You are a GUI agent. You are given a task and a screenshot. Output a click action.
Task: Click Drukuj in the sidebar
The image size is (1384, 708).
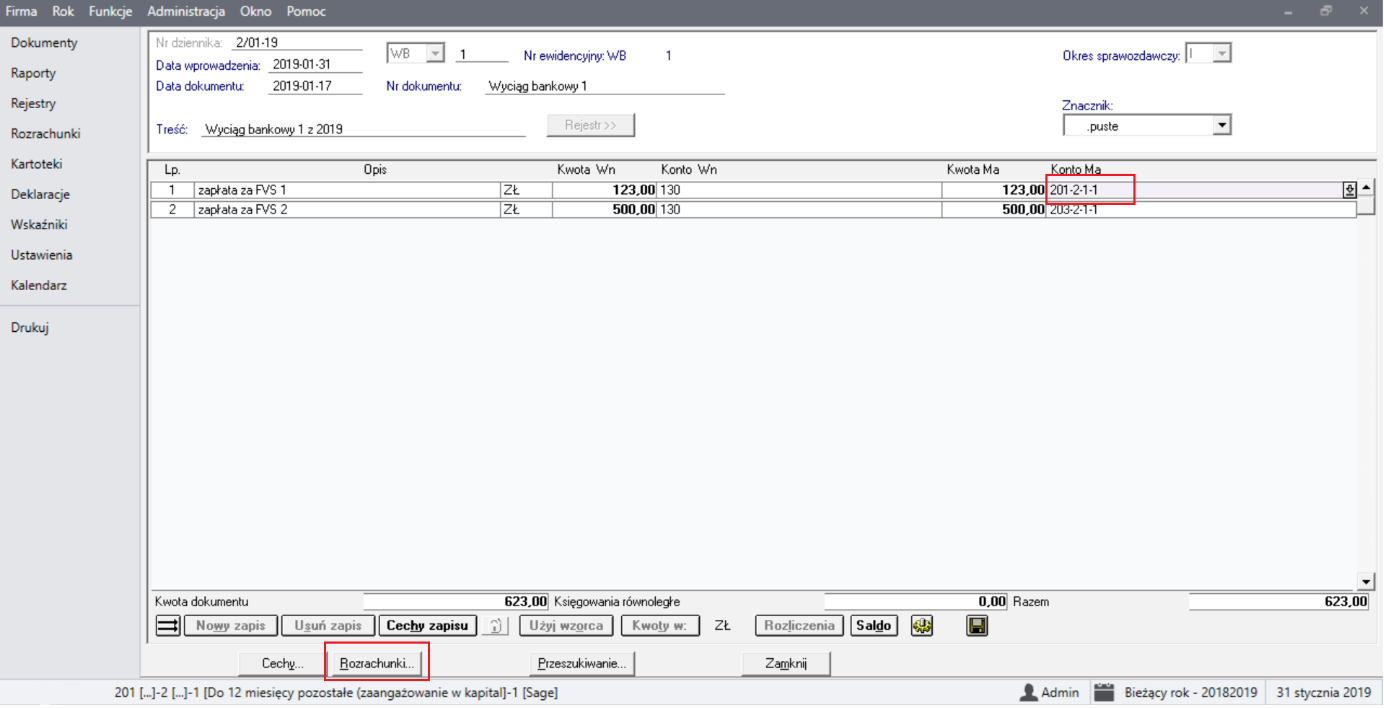[x=30, y=327]
